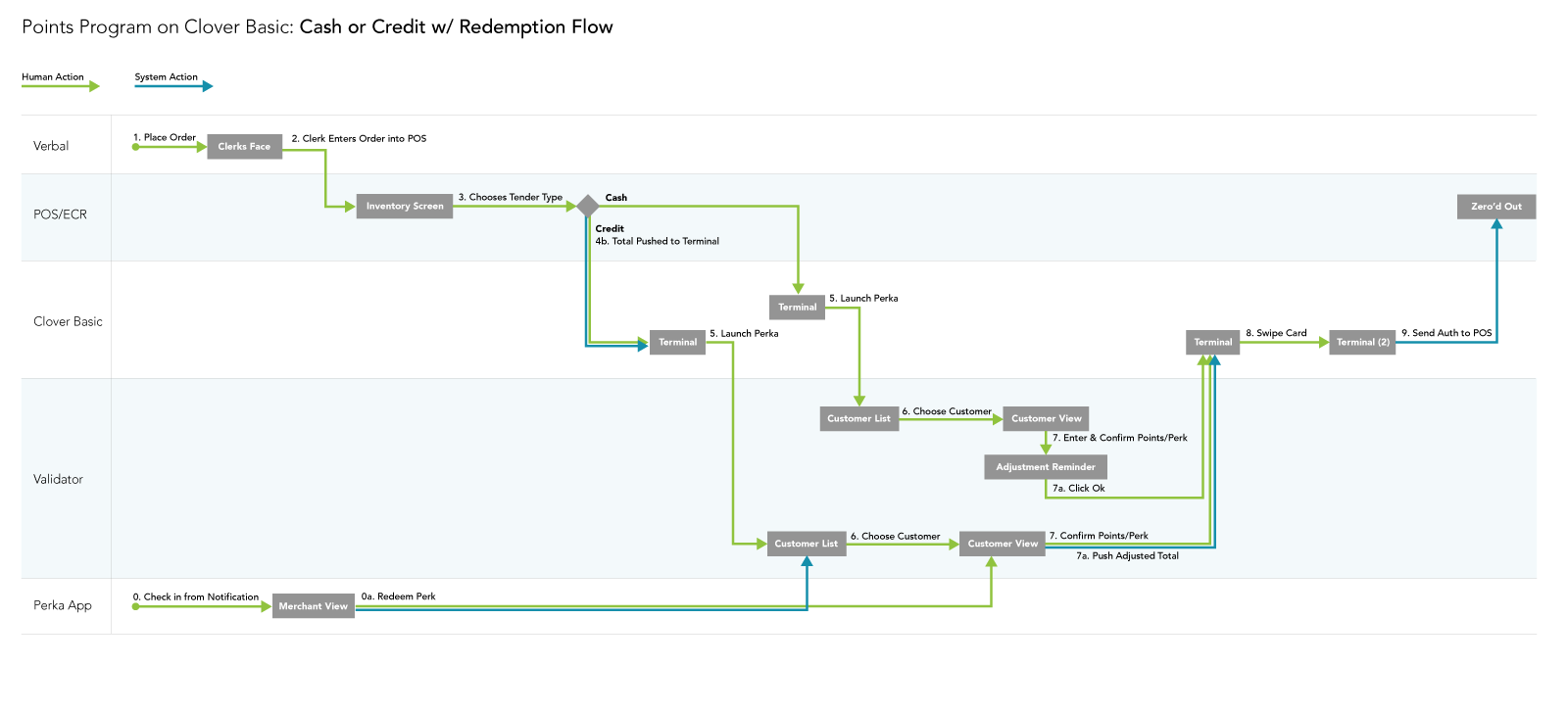Select '2. Clerk Enters Order into POS' text
This screenshot has height=714, width=1568.
(359, 138)
